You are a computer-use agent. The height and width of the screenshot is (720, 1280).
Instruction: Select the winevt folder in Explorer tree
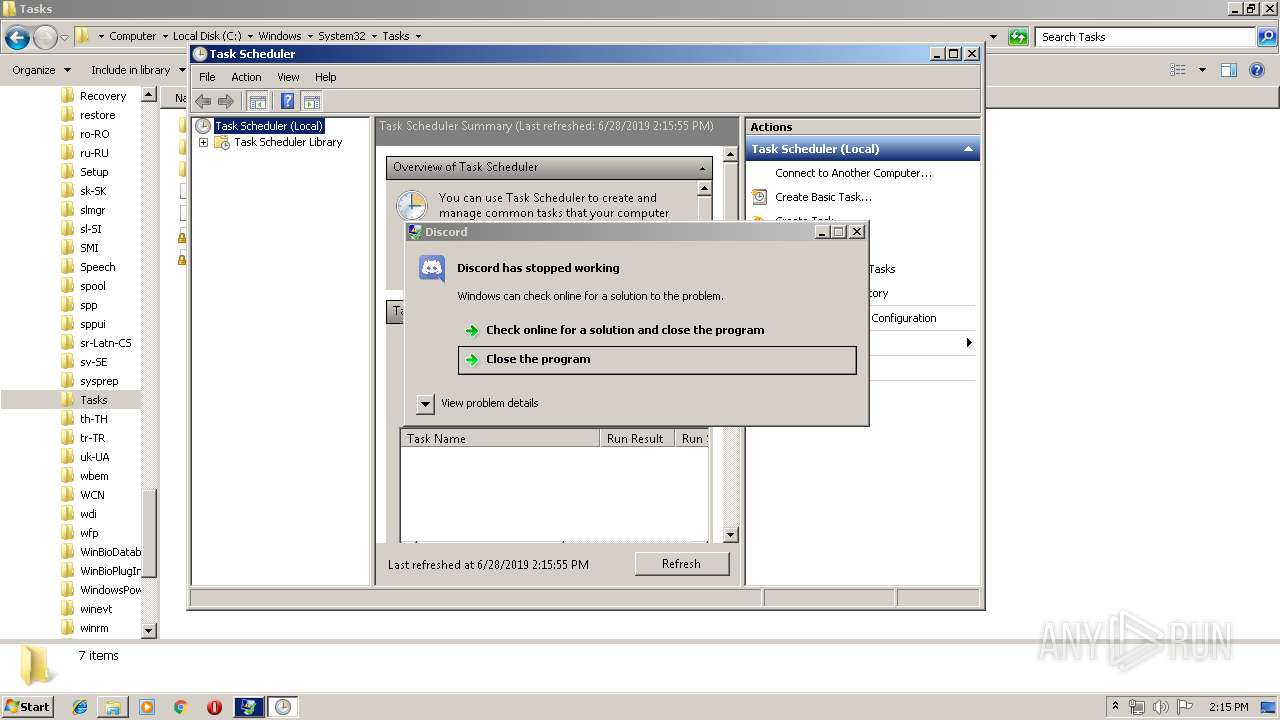click(96, 609)
